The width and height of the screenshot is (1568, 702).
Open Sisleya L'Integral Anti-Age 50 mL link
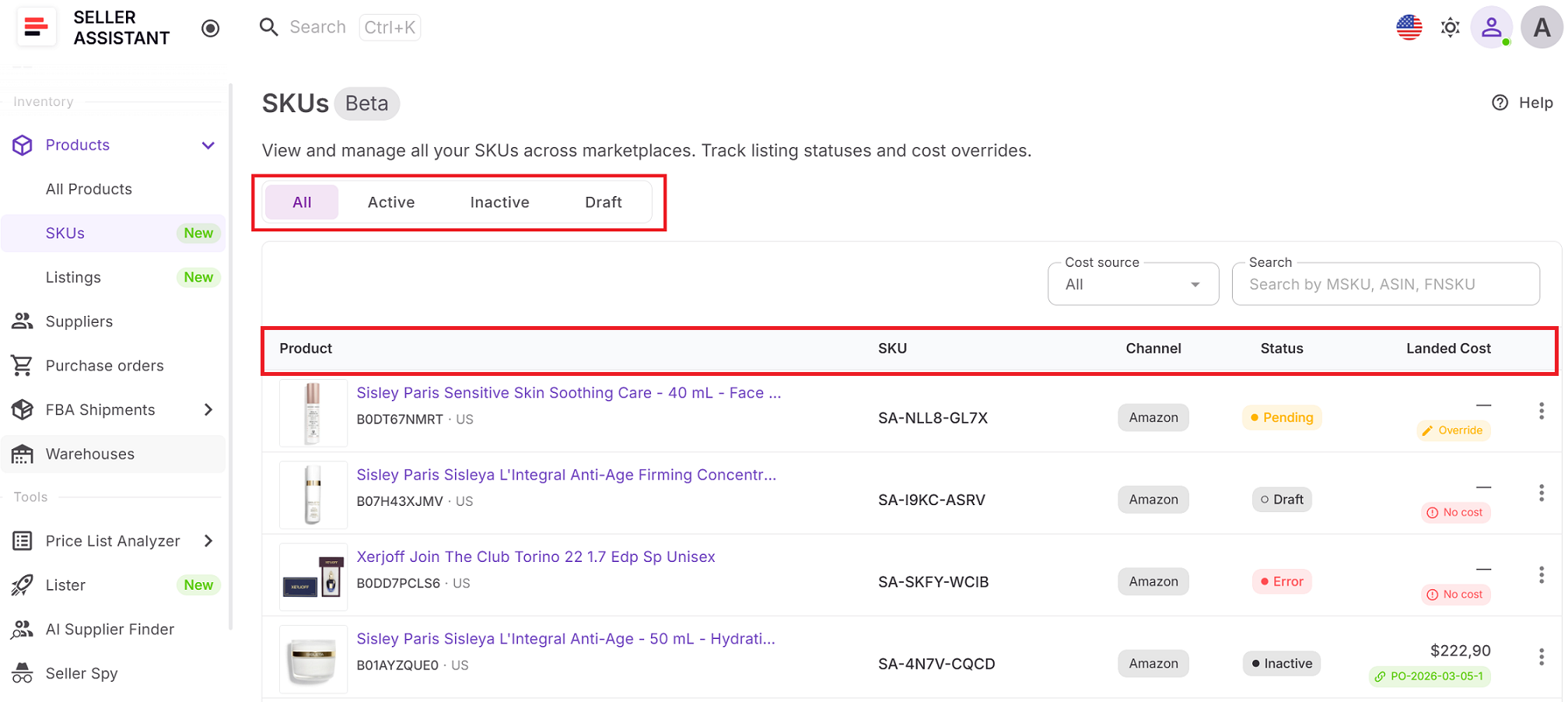click(565, 638)
